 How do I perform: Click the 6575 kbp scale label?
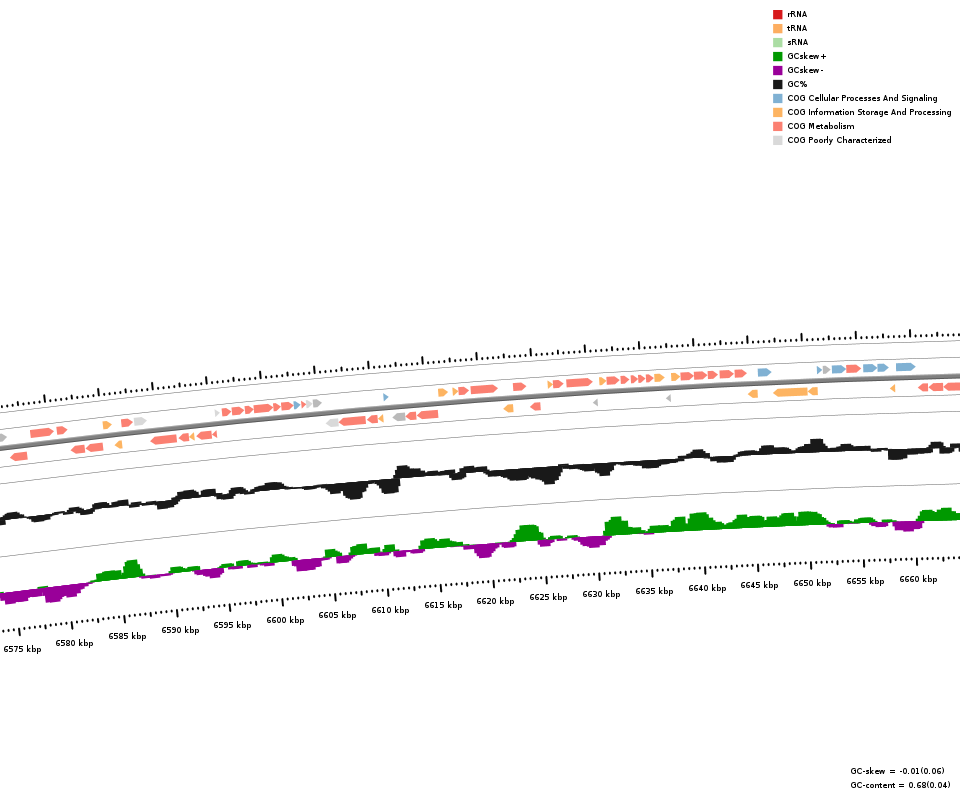pos(22,649)
